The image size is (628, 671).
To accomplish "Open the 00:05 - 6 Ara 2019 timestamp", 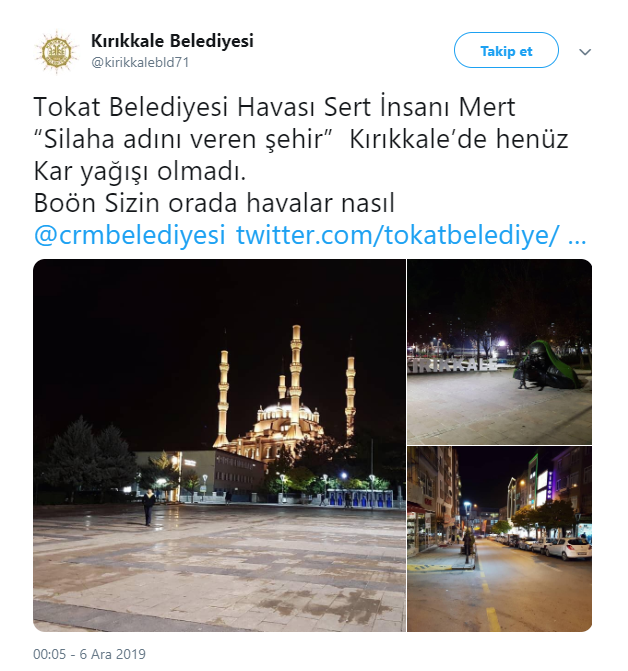I will (89, 654).
